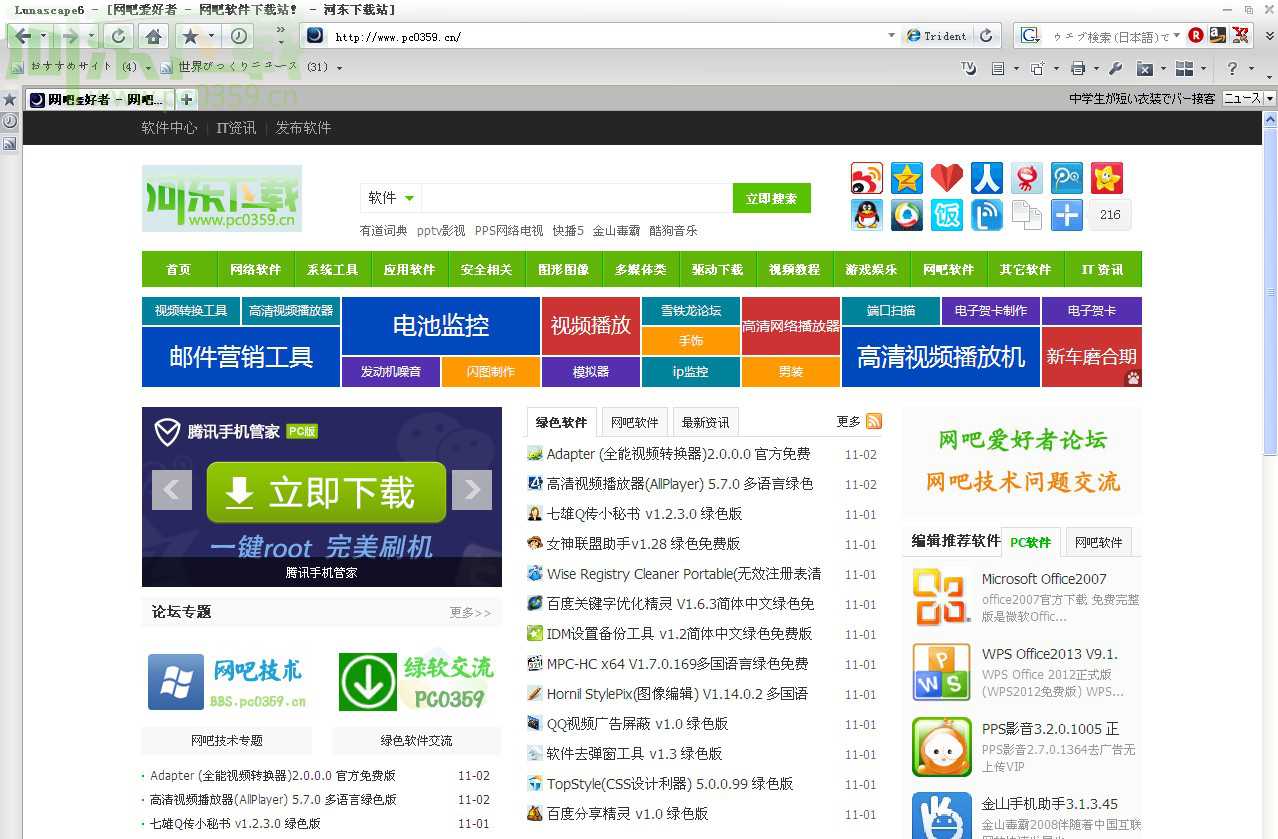Click the Fanfou 饭 share icon
The image size is (1278, 839).
tap(946, 215)
